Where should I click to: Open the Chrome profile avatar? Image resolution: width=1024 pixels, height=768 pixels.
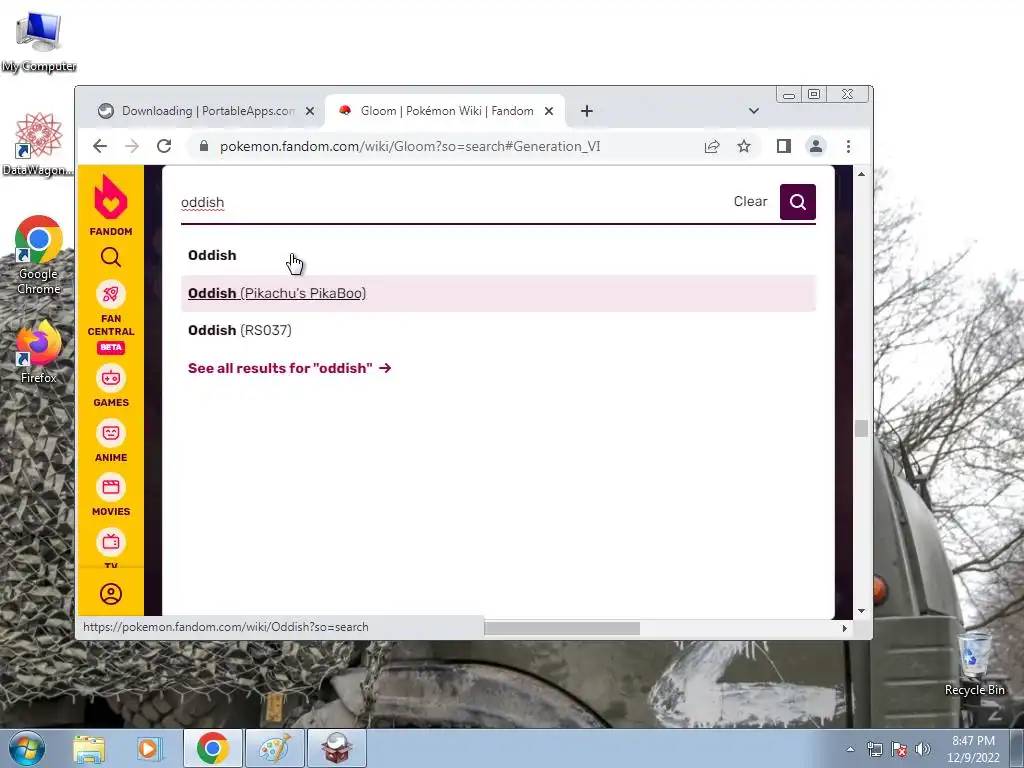(816, 146)
